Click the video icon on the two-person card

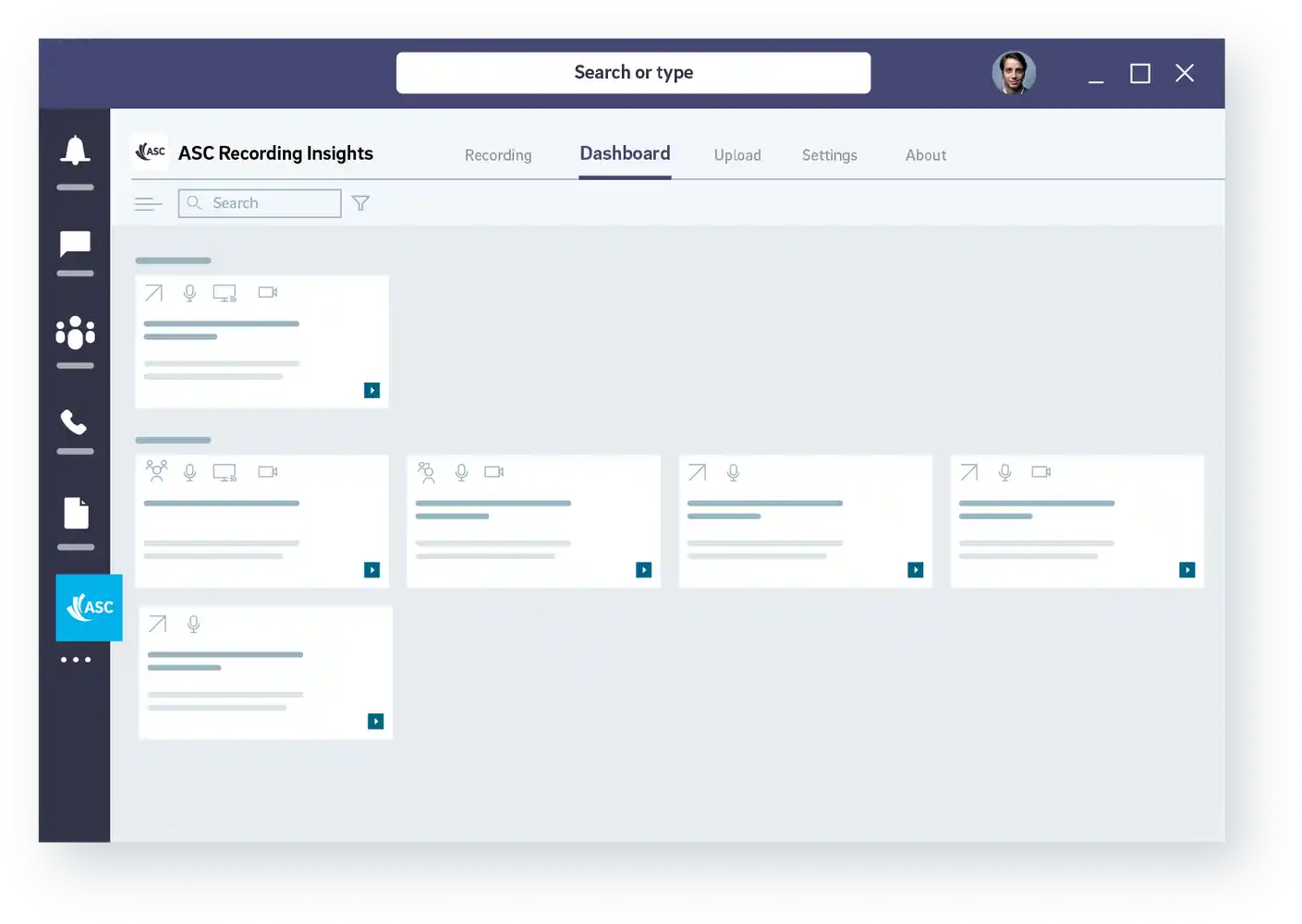click(494, 472)
